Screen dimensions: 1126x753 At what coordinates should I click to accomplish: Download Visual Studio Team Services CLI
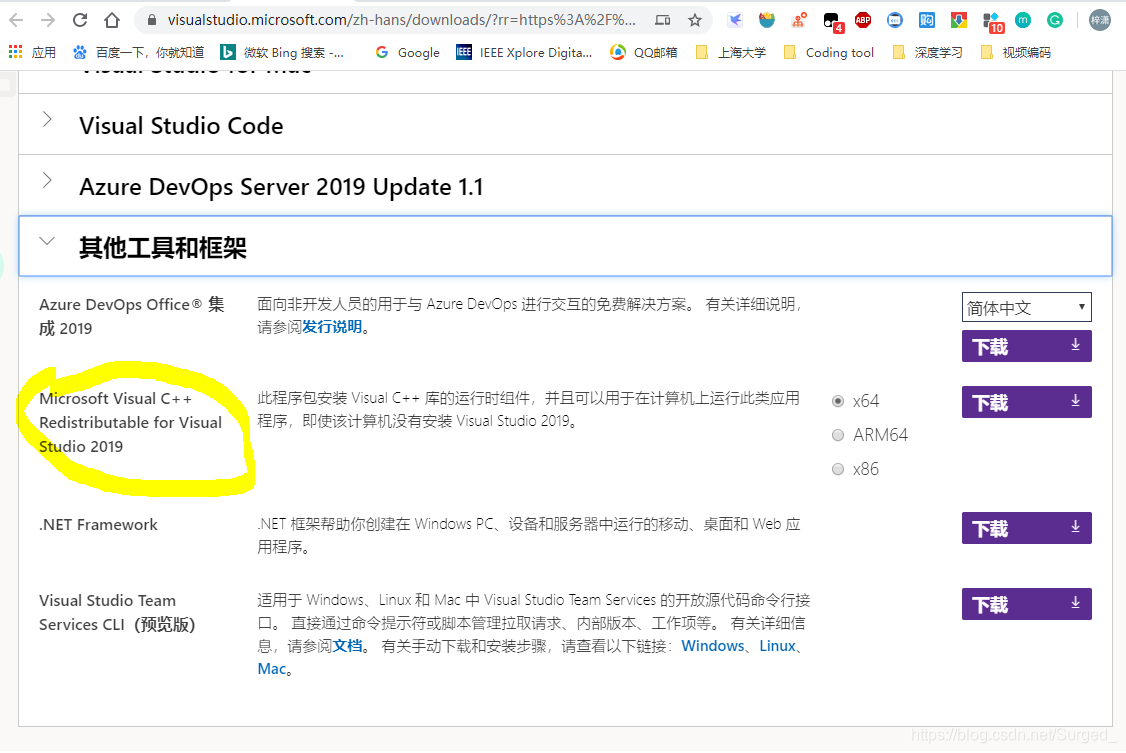(1026, 604)
